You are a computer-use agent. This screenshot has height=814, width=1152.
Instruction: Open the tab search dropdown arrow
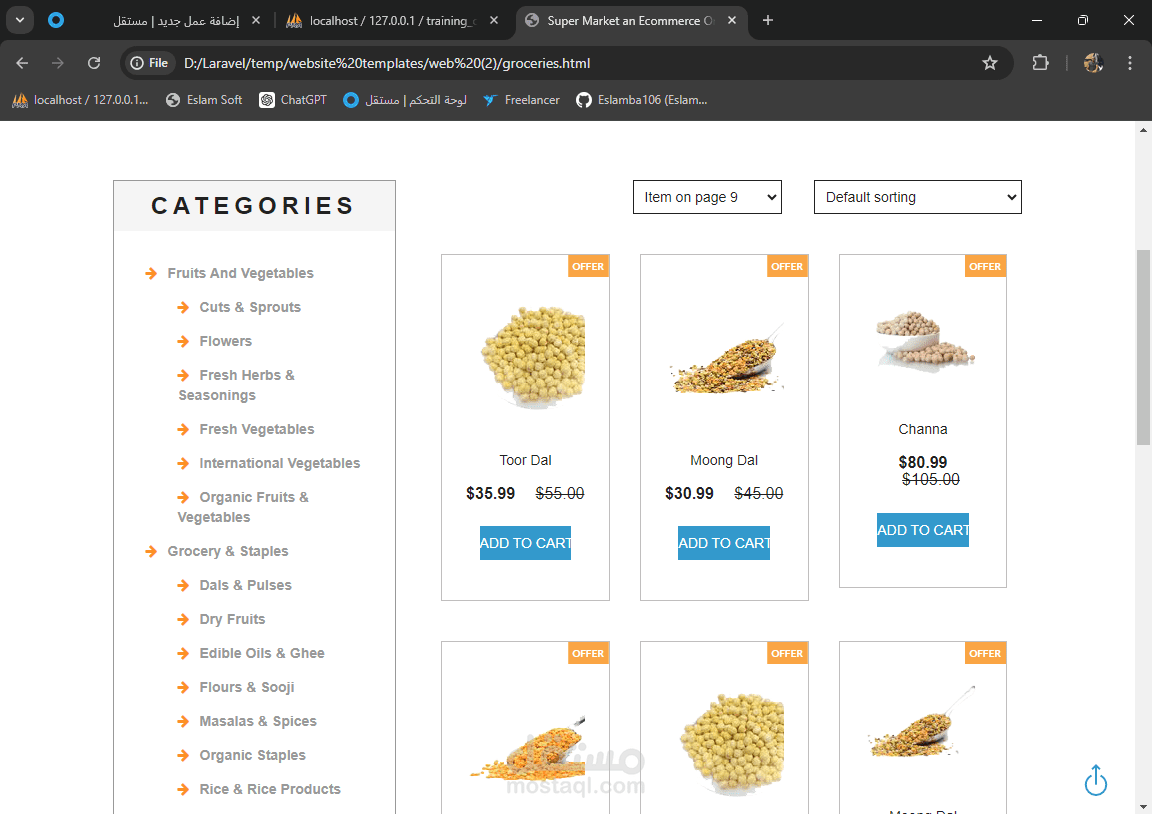(x=20, y=21)
